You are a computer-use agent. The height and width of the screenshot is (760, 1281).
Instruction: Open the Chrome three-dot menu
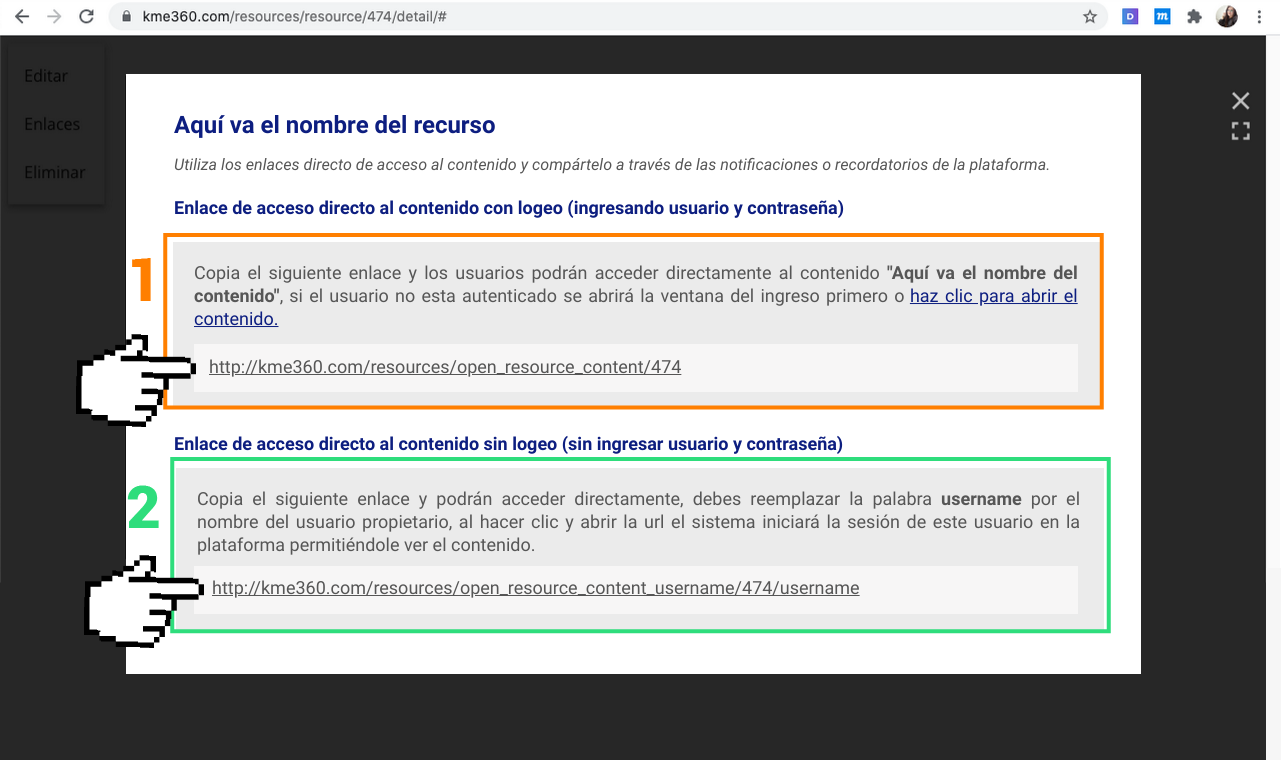click(1260, 17)
